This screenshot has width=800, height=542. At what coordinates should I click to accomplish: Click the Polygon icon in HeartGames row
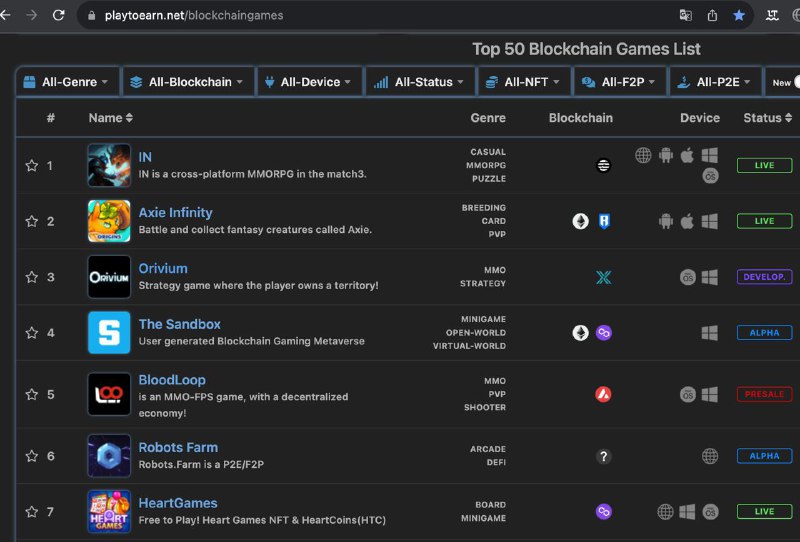[x=604, y=511]
